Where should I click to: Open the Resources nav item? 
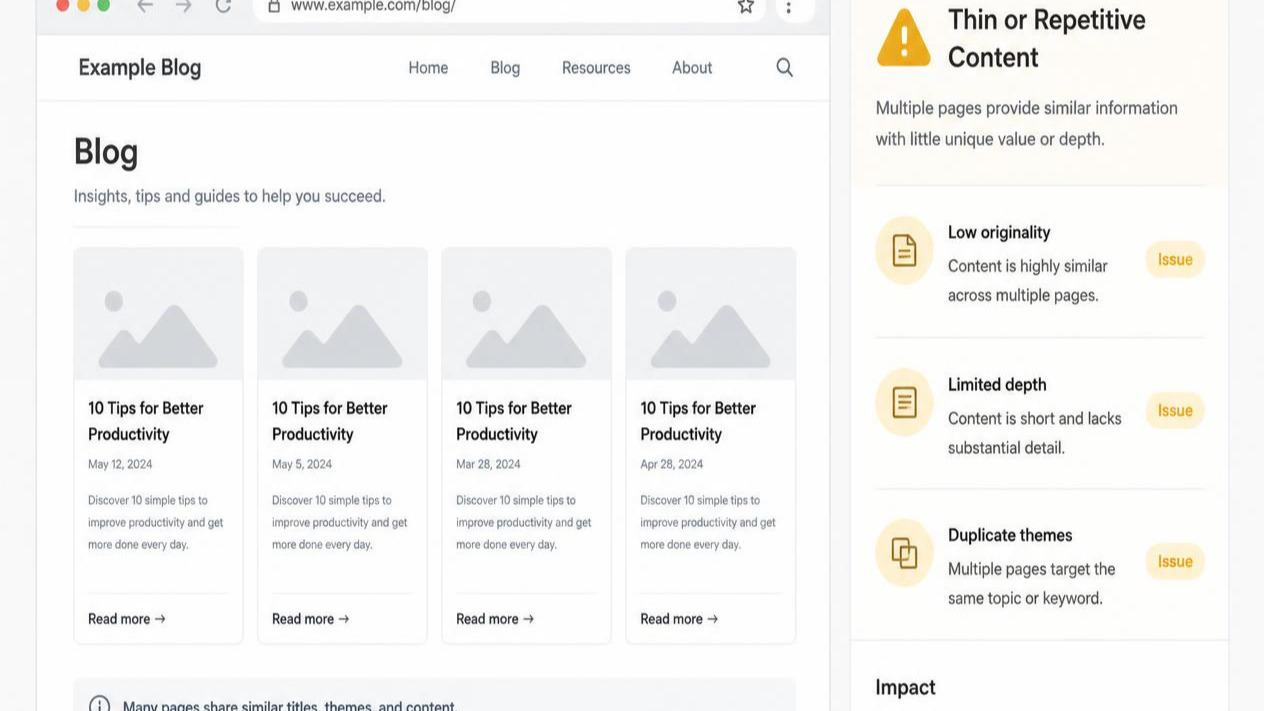596,68
